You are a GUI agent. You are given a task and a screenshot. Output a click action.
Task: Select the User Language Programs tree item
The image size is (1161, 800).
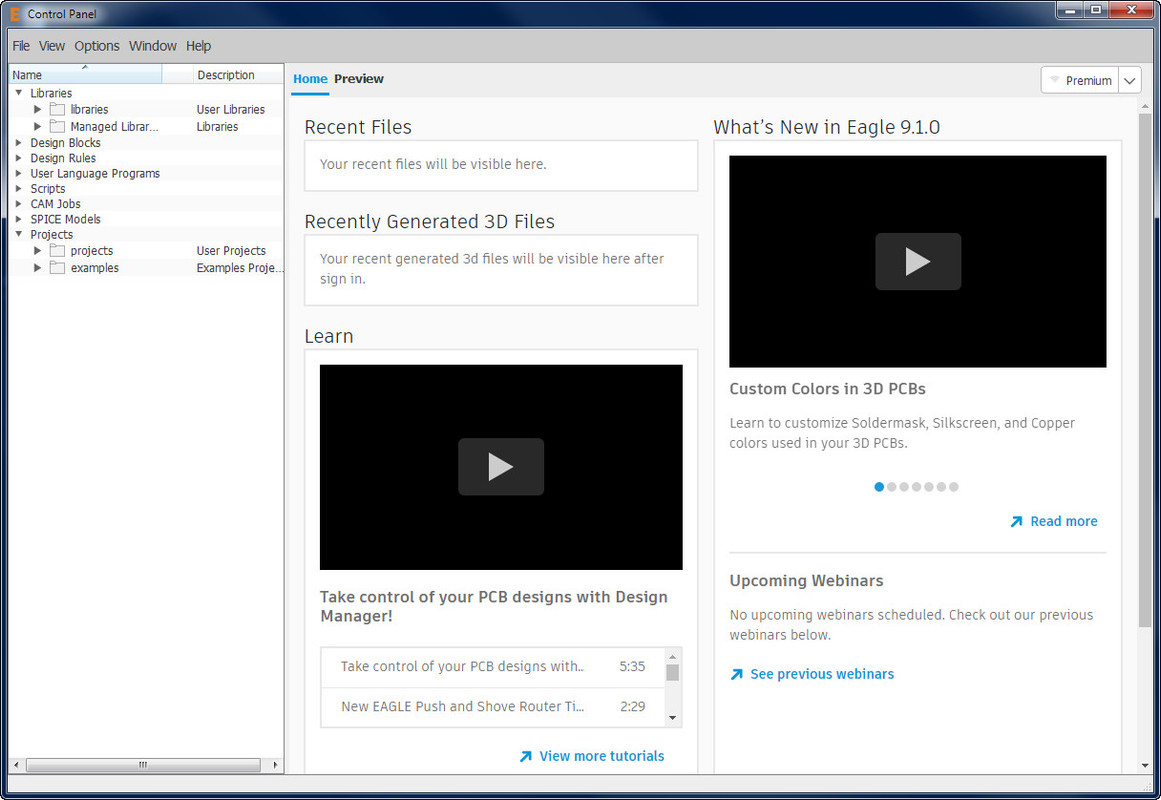click(95, 173)
